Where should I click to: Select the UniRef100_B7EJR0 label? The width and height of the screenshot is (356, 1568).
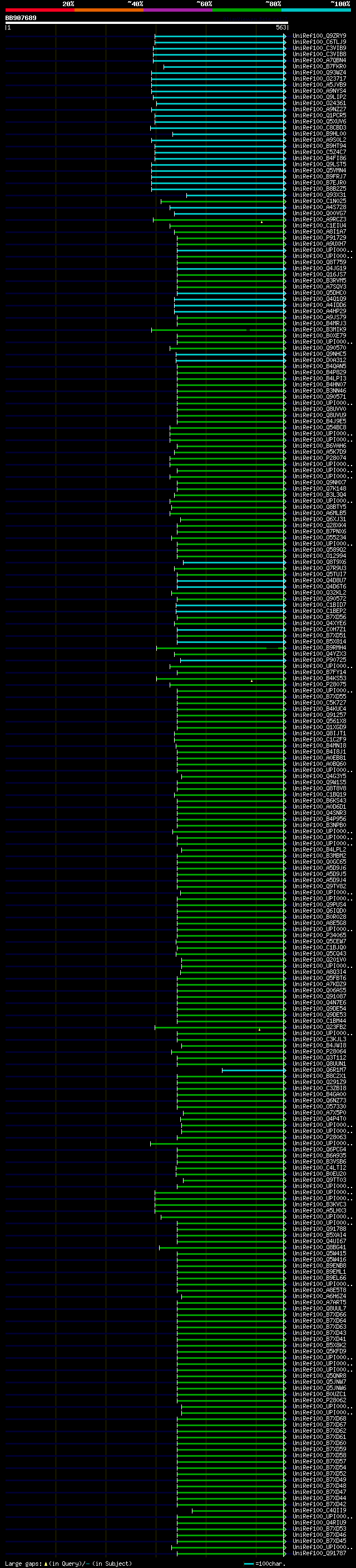tap(319, 182)
